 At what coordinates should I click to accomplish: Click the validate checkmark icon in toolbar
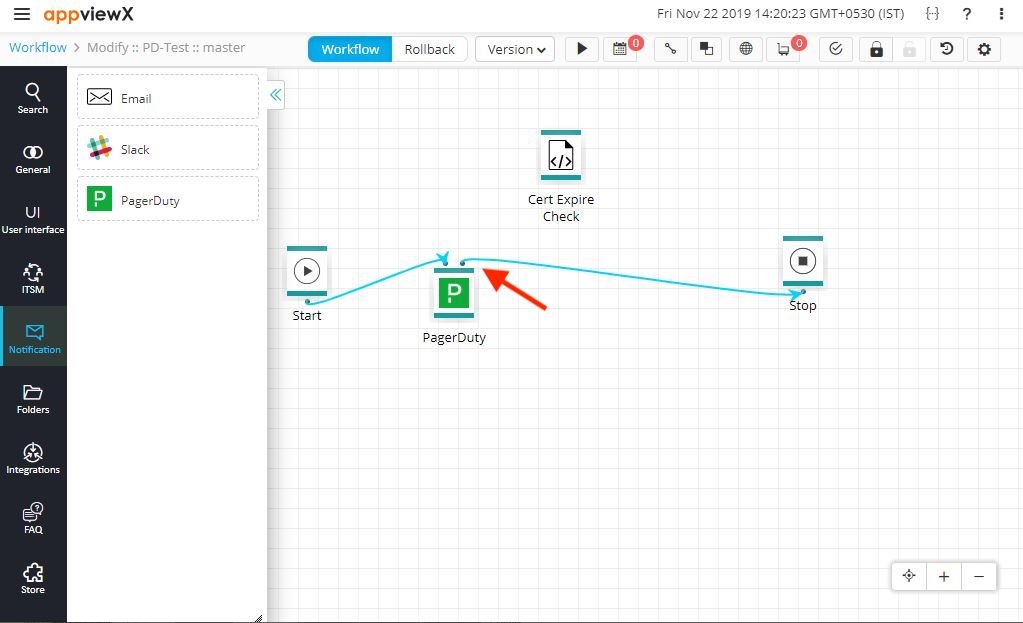pos(835,48)
